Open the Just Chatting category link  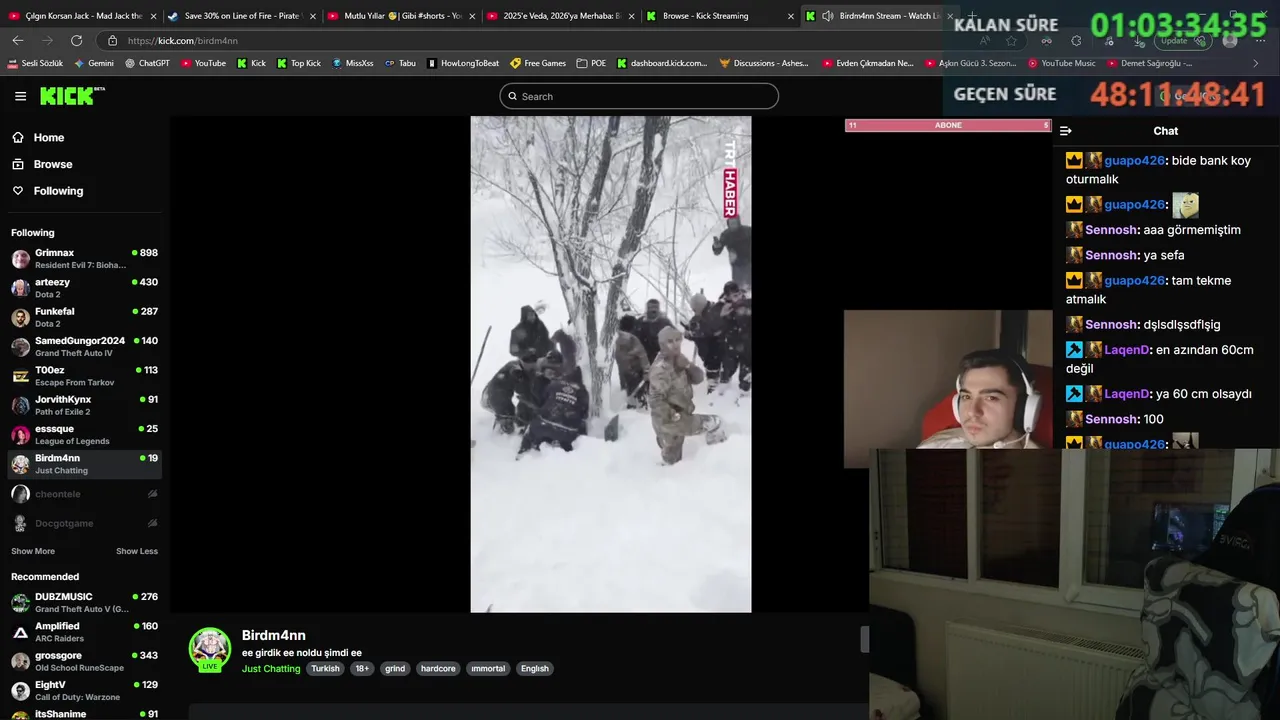click(271, 669)
